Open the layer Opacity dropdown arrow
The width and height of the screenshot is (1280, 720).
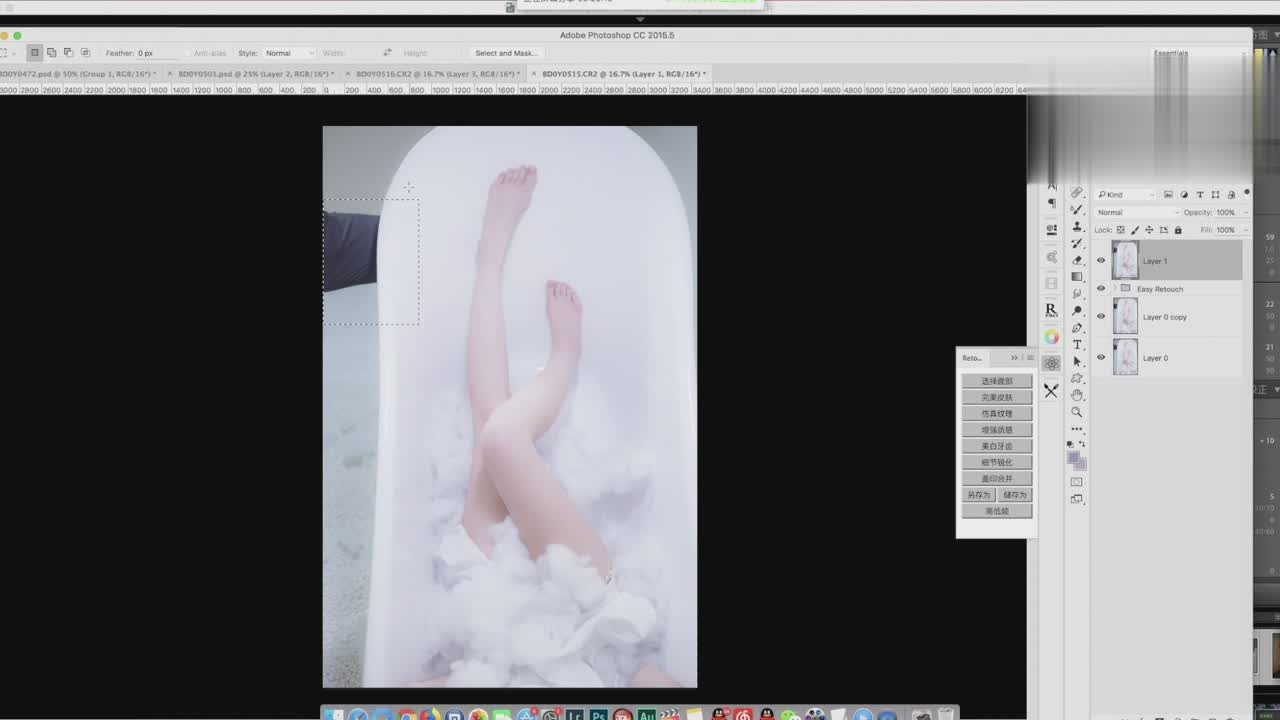tap(1245, 212)
